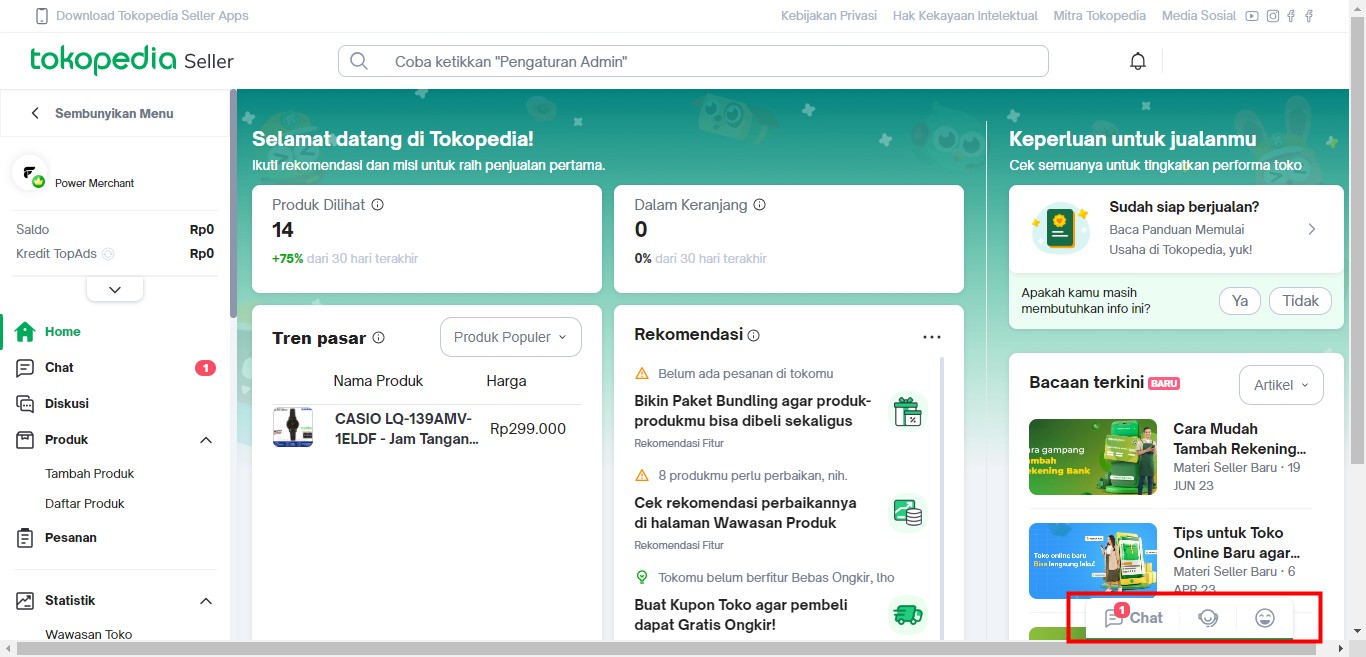Click the Diskusi speech bubbles icon

click(26, 404)
